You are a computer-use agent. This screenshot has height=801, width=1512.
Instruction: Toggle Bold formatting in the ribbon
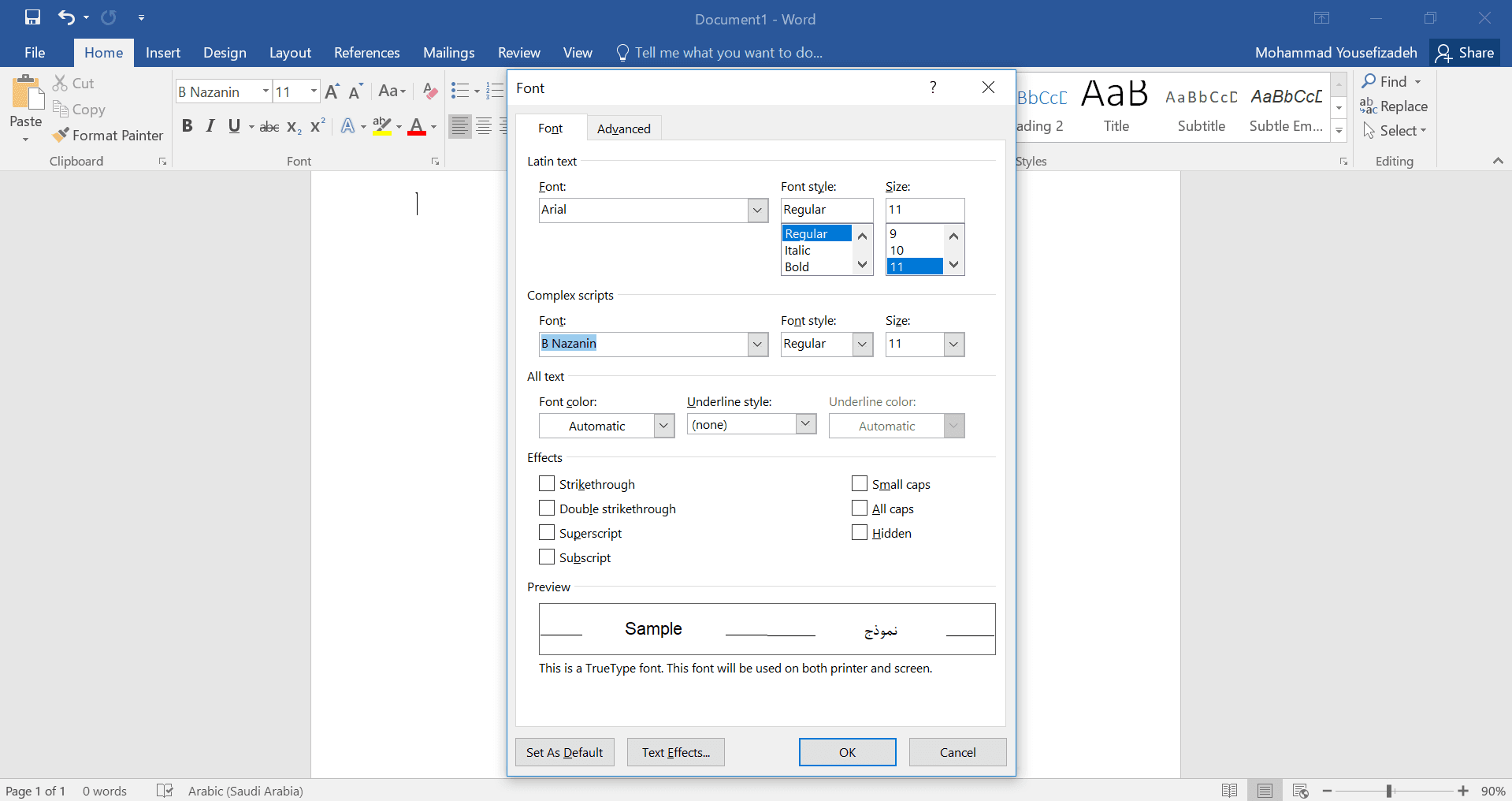(187, 126)
